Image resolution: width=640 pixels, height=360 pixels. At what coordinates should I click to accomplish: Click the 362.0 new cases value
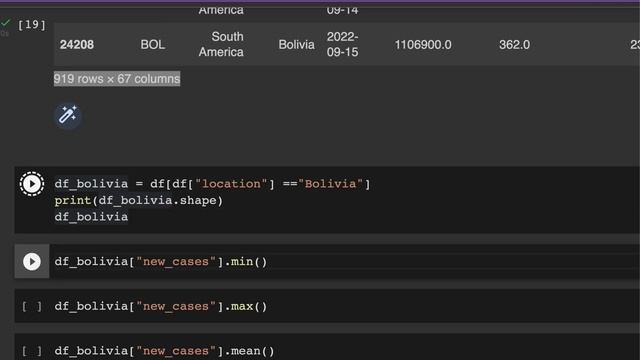(514, 44)
